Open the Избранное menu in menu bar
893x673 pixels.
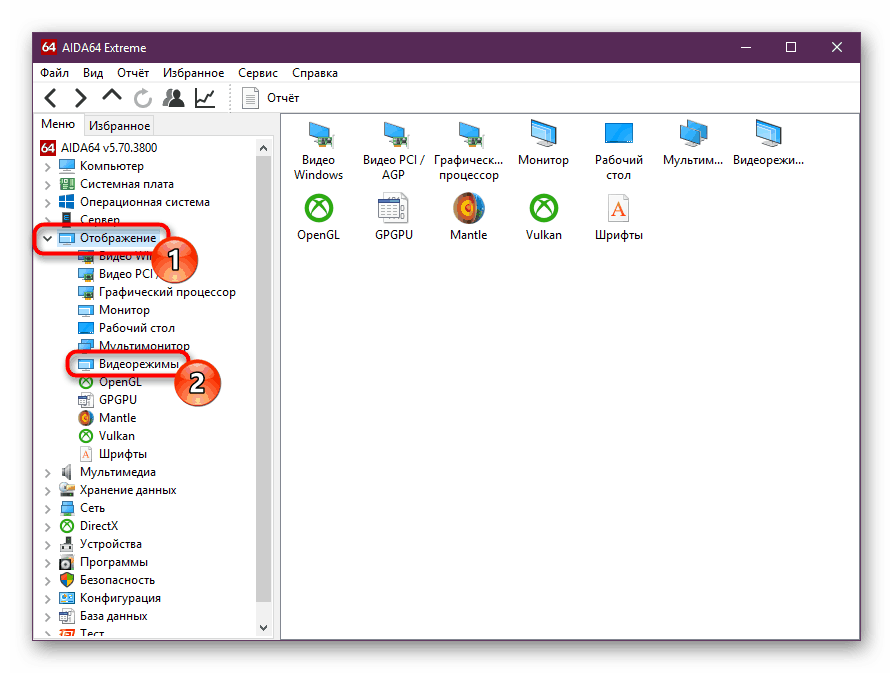tap(194, 73)
